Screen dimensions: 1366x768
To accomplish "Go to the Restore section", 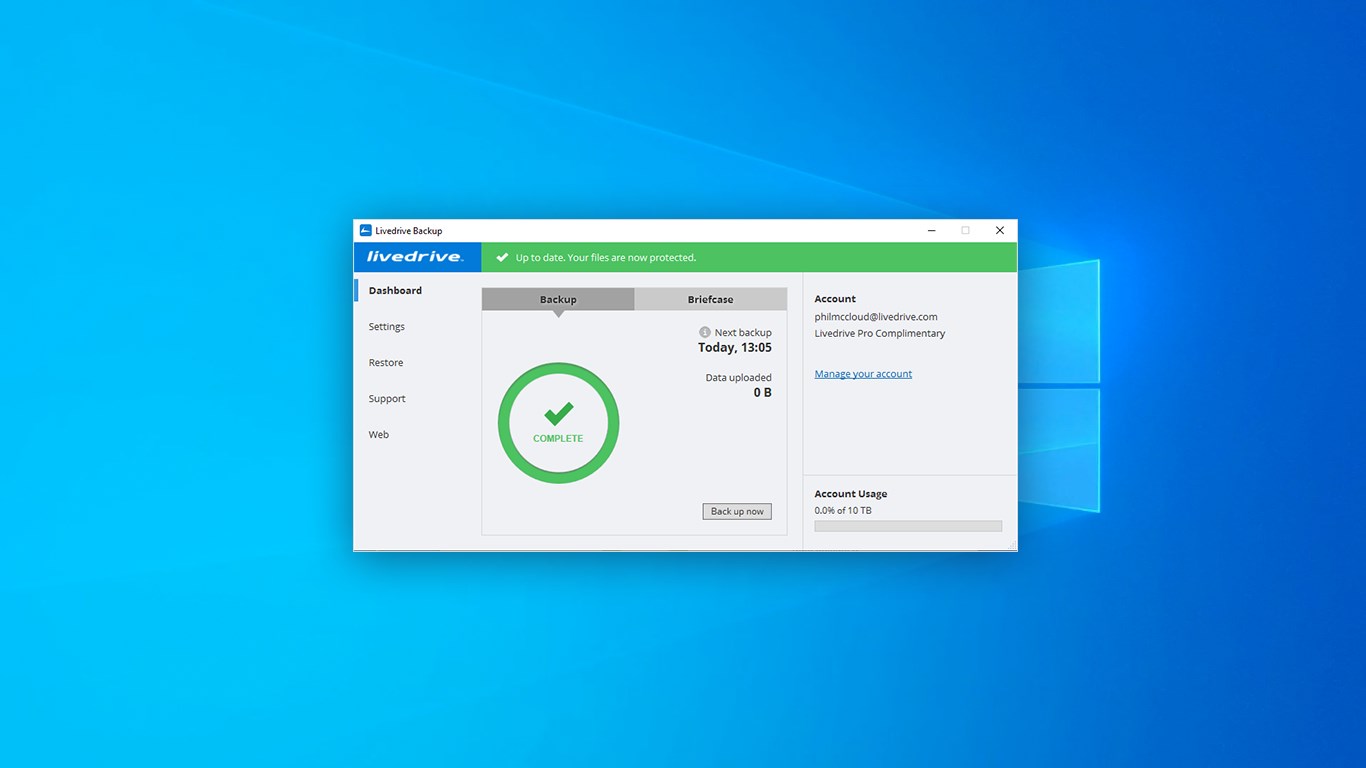I will (385, 362).
